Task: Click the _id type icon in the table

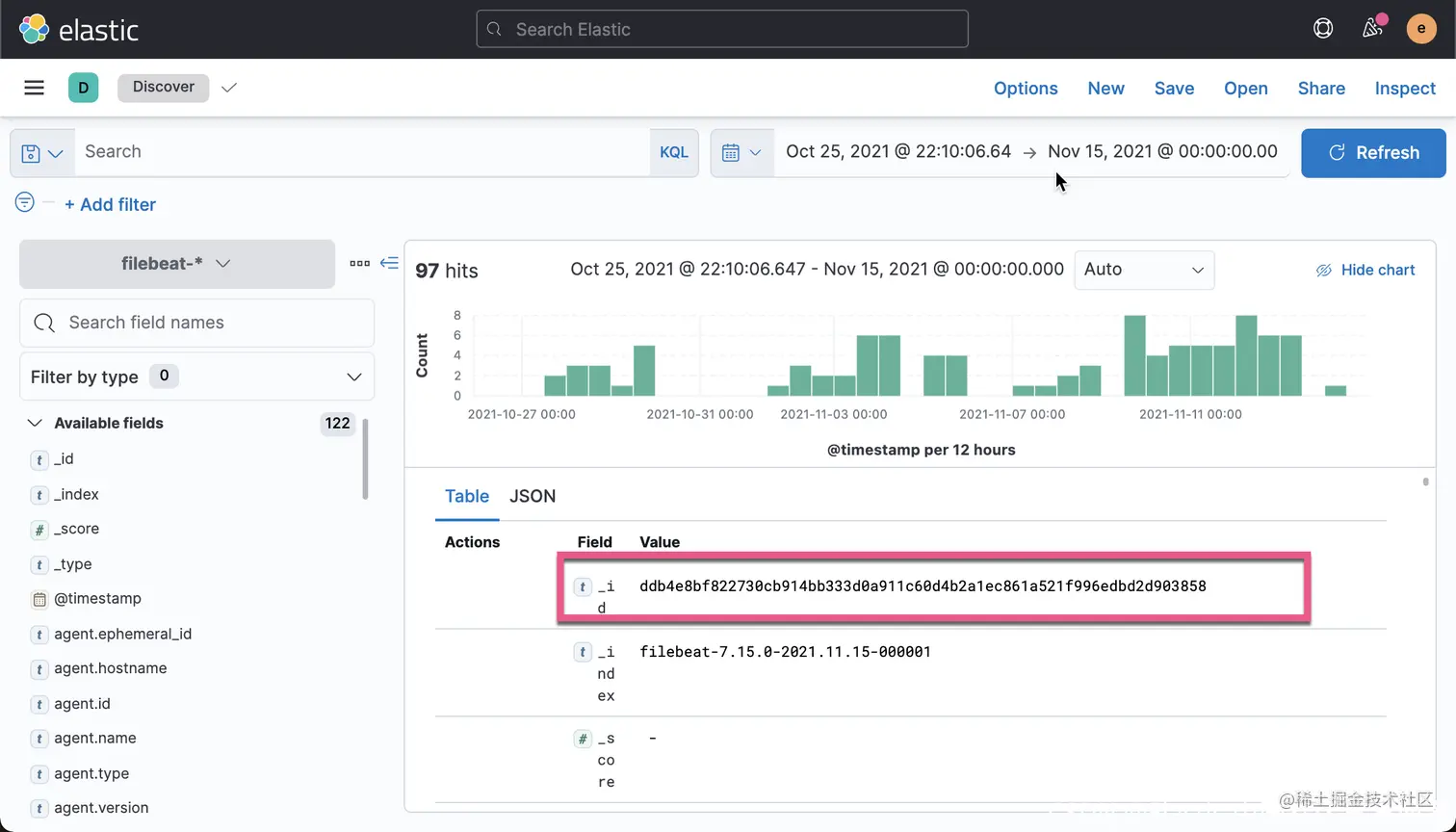Action: click(583, 586)
